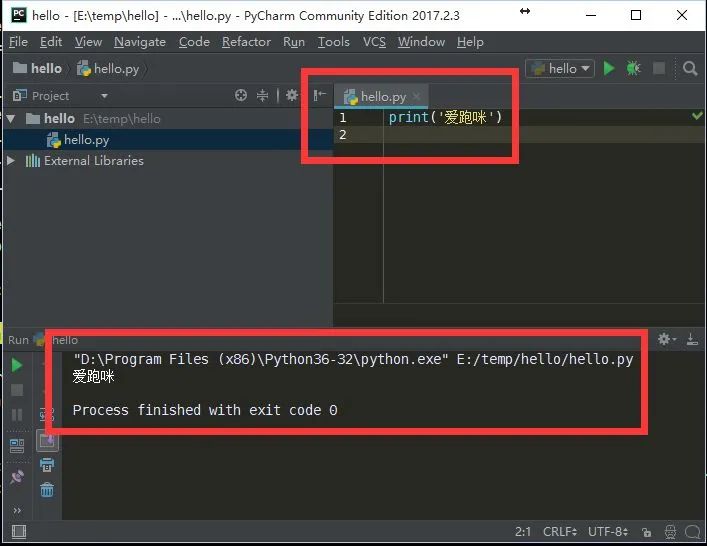Open the Project view selector dropdown
Viewport: 707px width, 546px height.
coord(104,96)
